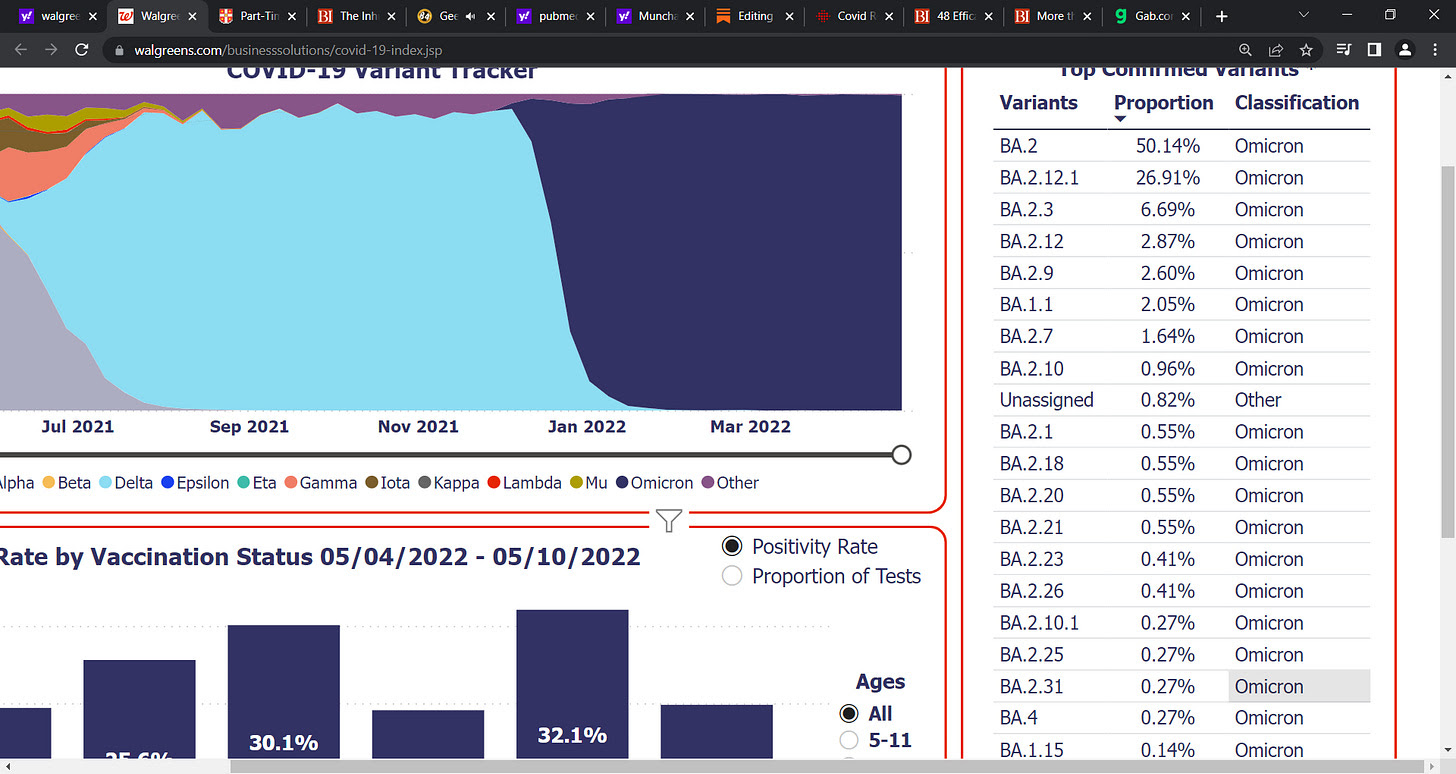Open the tab search chevron
The width and height of the screenshot is (1456, 774).
tap(1304, 15)
